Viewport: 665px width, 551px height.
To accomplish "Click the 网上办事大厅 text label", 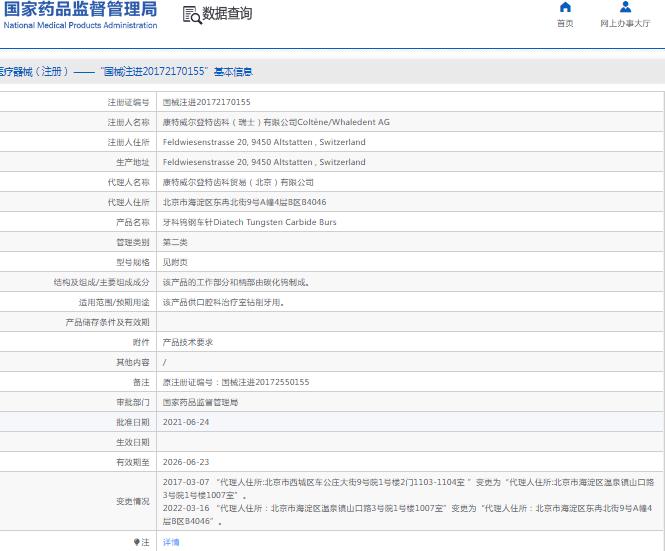I will click(x=625, y=23).
